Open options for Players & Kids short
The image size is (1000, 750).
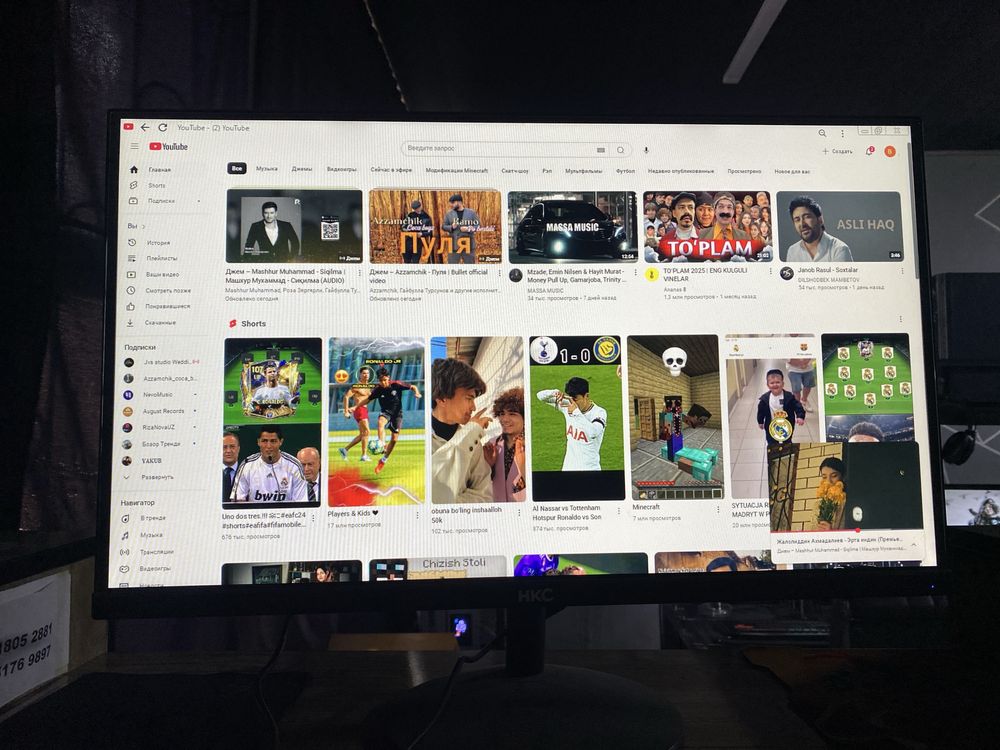(418, 515)
